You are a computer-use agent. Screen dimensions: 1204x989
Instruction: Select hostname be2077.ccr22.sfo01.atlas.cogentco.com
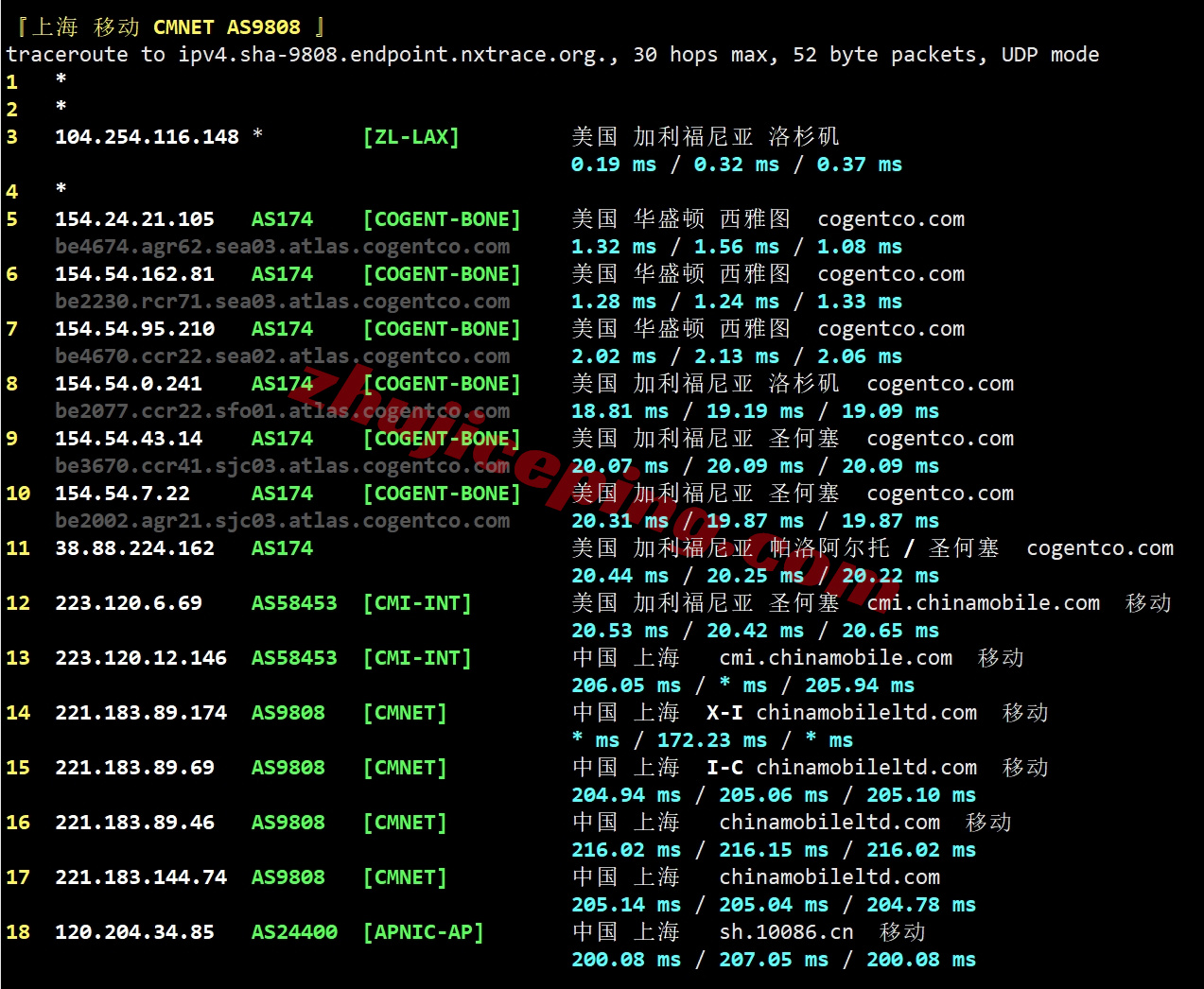point(282,411)
